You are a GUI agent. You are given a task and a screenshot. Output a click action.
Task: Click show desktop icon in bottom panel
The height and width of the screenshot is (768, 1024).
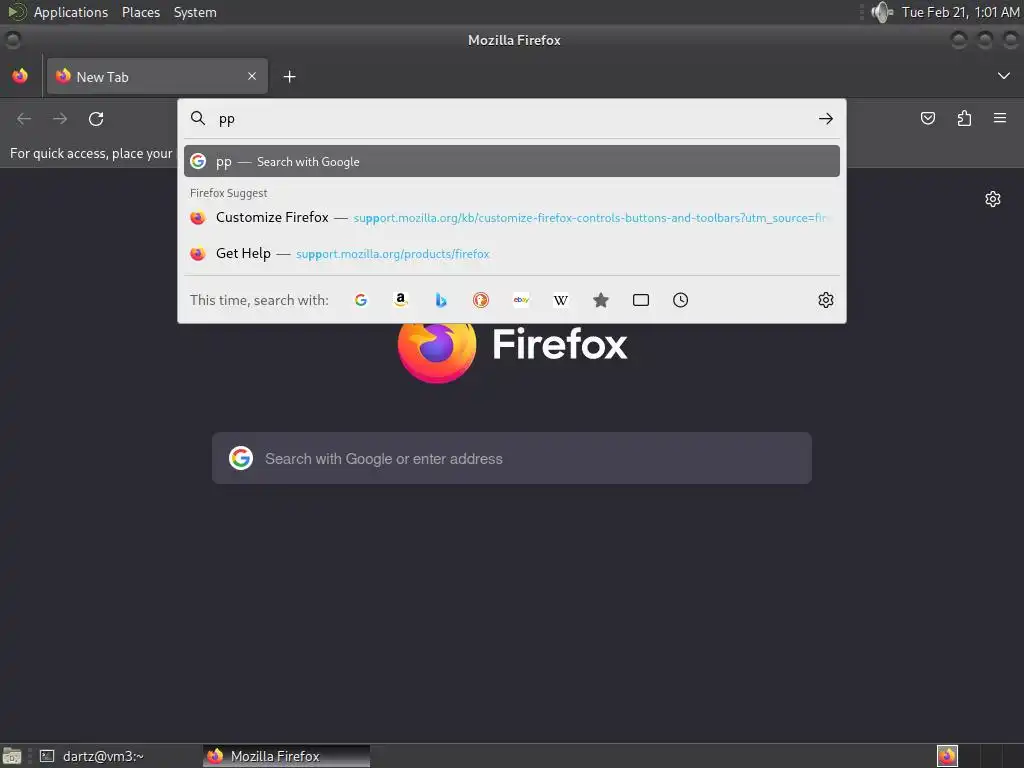(x=12, y=756)
